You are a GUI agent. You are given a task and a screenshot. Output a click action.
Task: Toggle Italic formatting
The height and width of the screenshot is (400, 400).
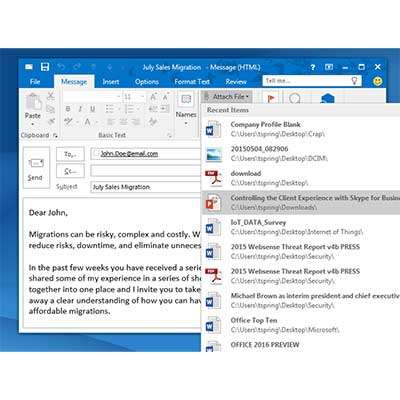[80, 109]
